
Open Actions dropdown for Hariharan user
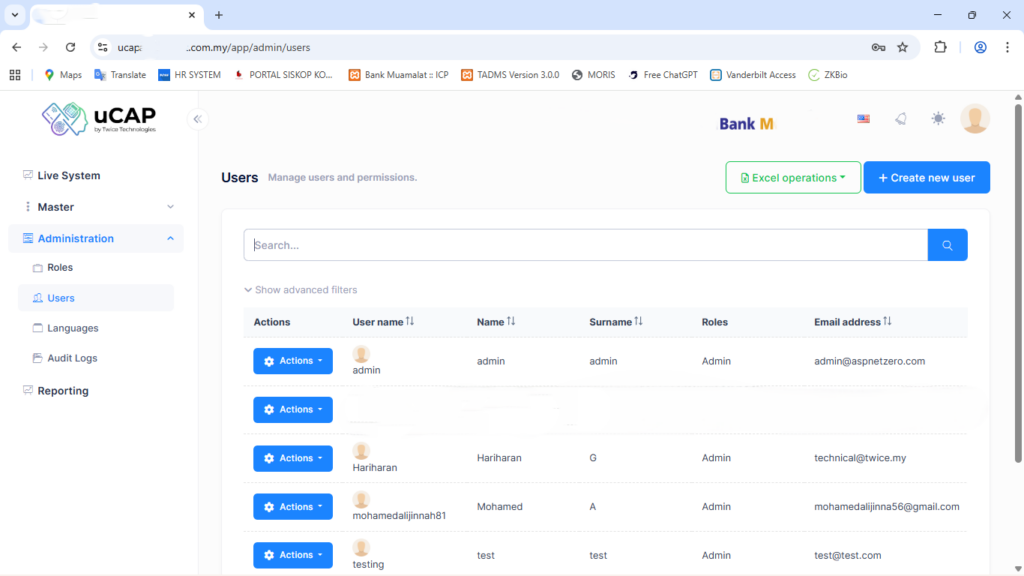[x=292, y=458]
